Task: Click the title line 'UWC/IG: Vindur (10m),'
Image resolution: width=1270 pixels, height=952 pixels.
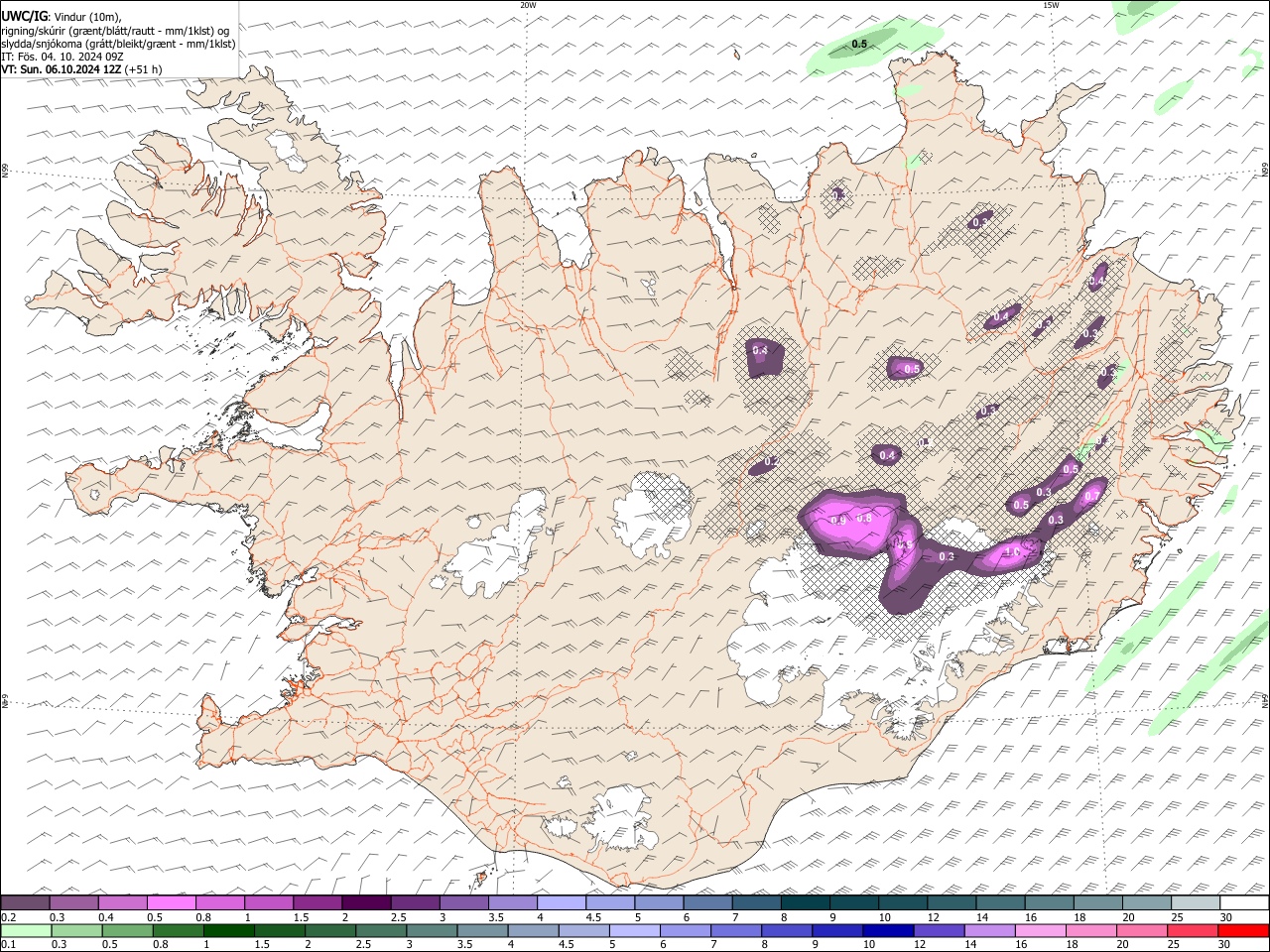Action: point(62,17)
